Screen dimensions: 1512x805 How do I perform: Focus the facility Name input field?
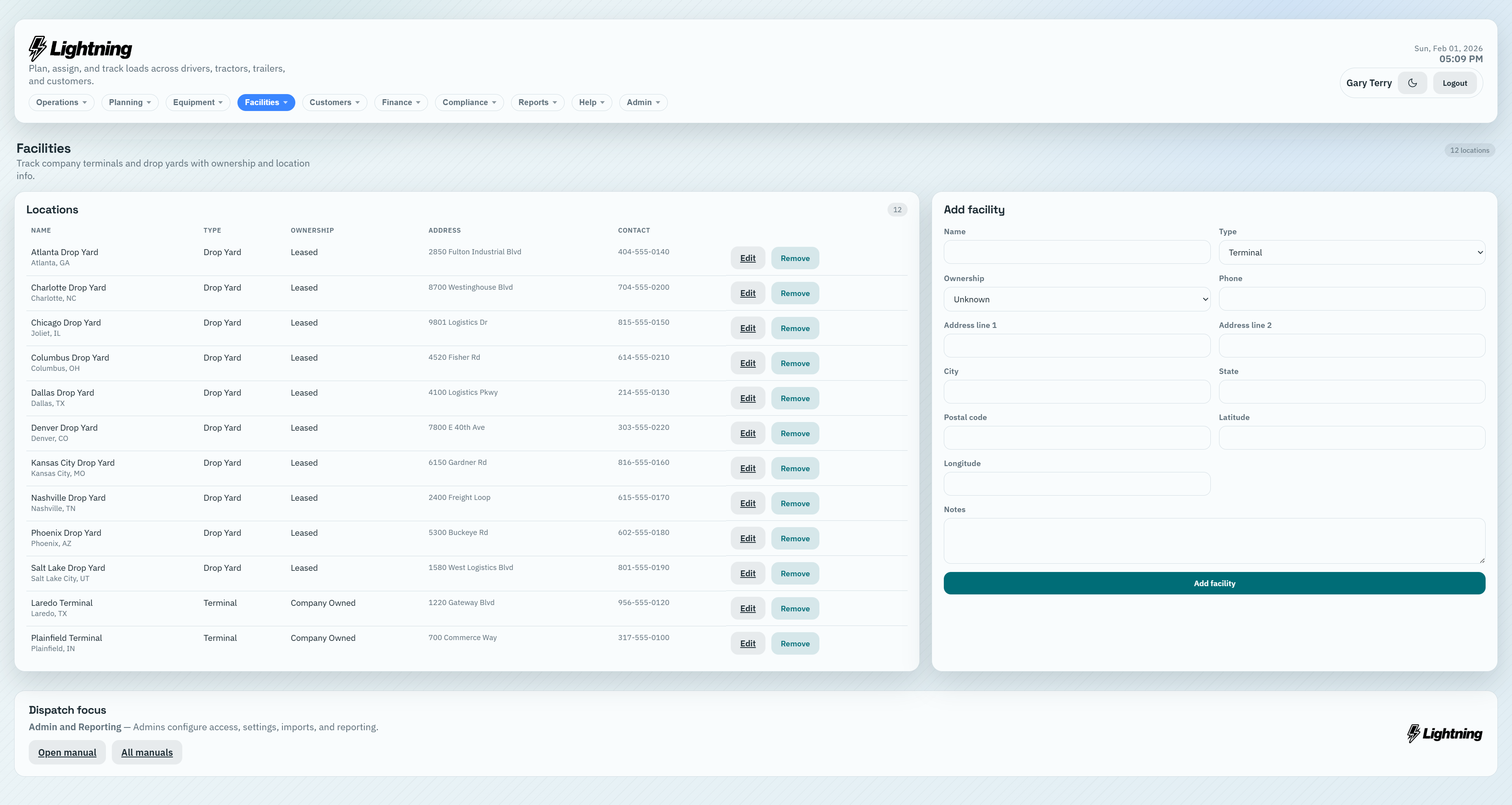coord(1077,252)
